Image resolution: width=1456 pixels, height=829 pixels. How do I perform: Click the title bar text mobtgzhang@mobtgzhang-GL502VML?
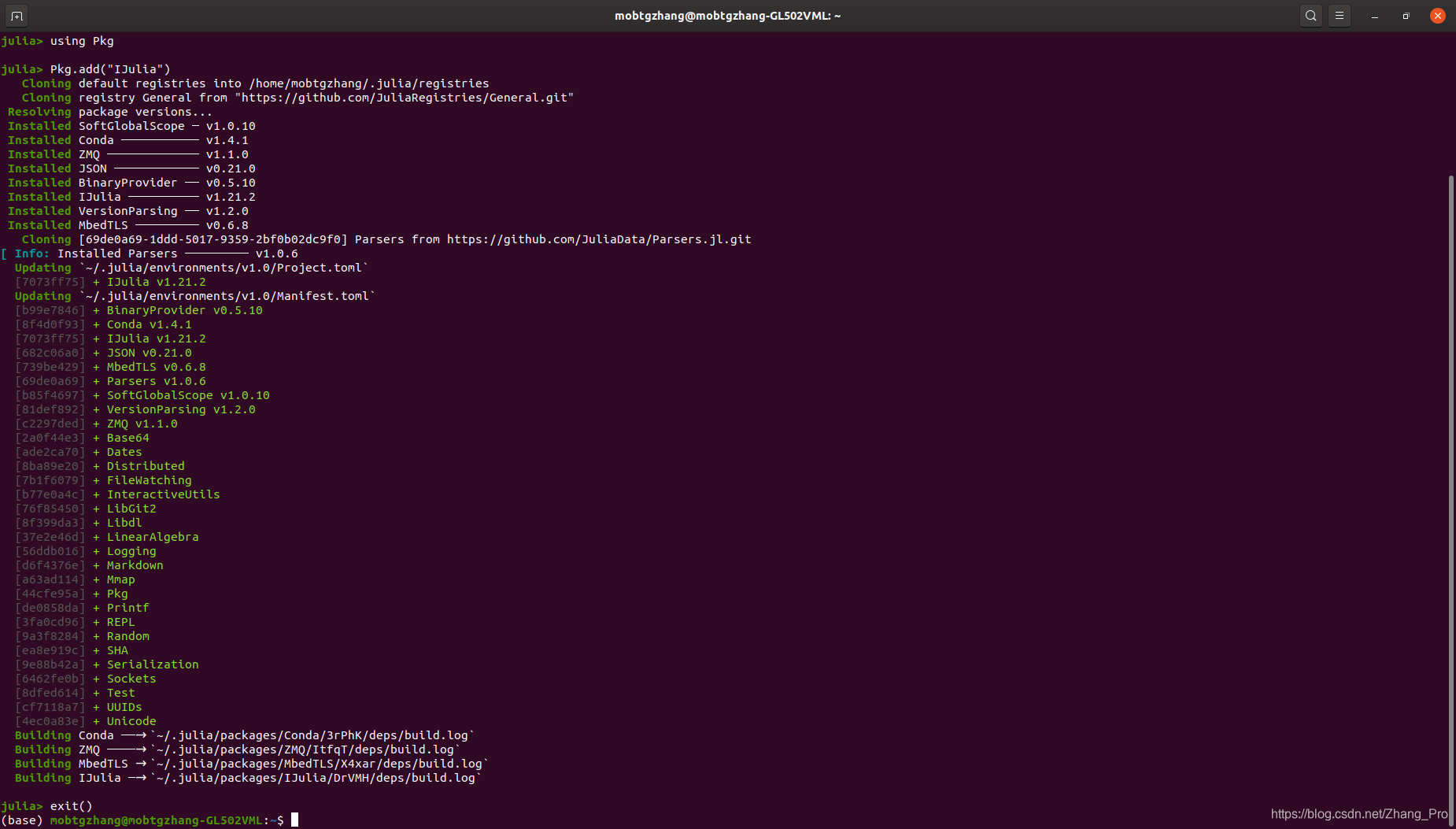click(x=727, y=16)
